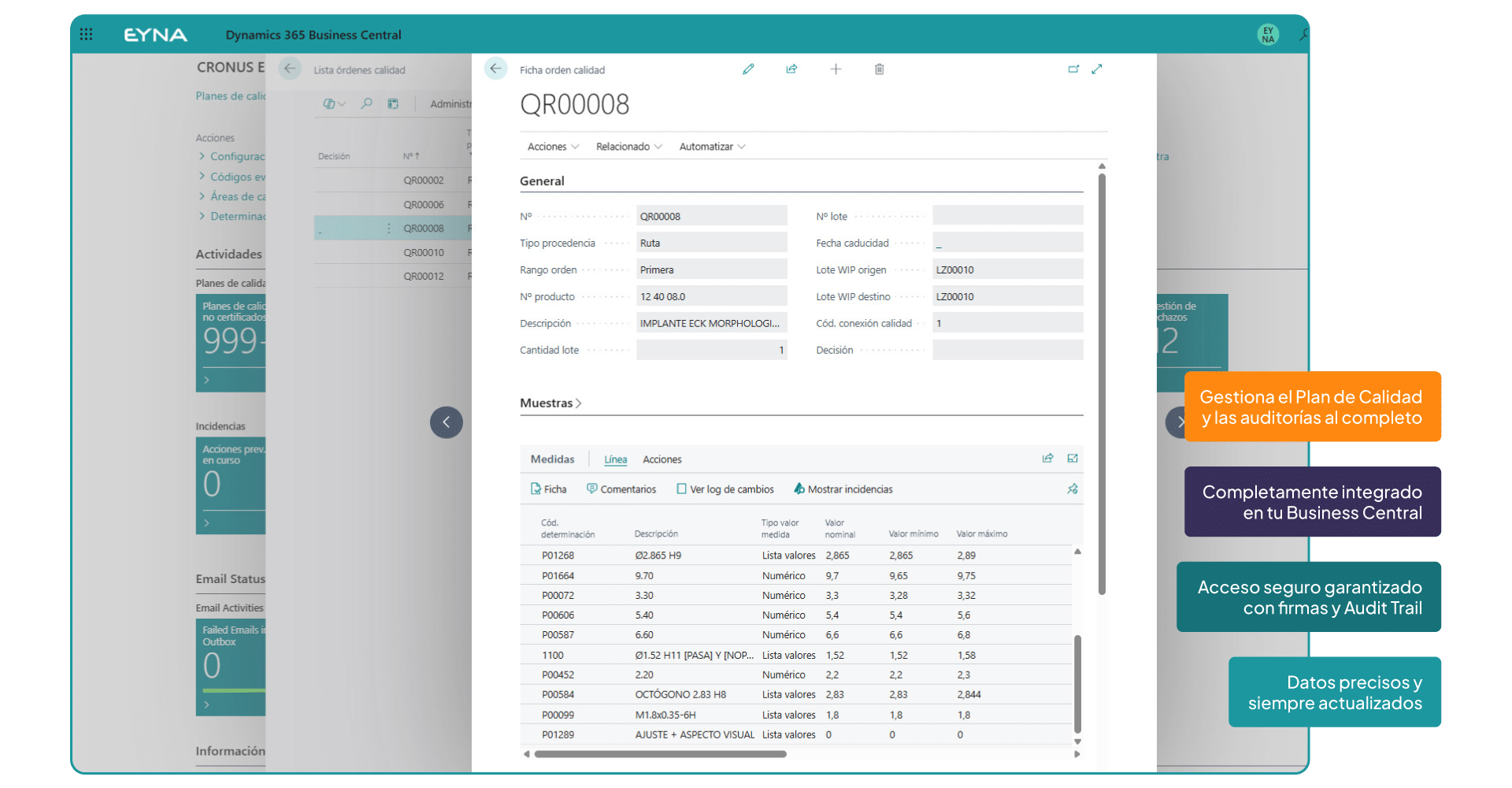
Task: Share the Medidas lines section
Action: pyautogui.click(x=1047, y=459)
